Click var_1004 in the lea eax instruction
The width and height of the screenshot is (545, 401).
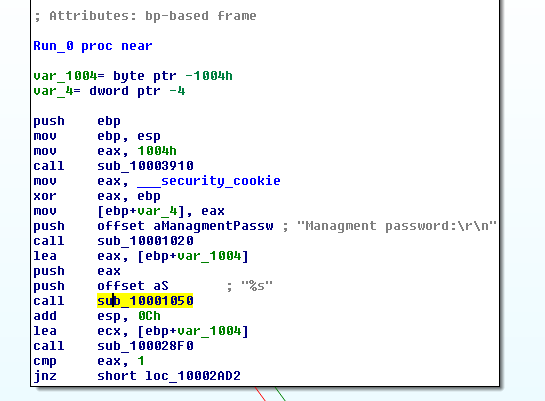click(209, 256)
